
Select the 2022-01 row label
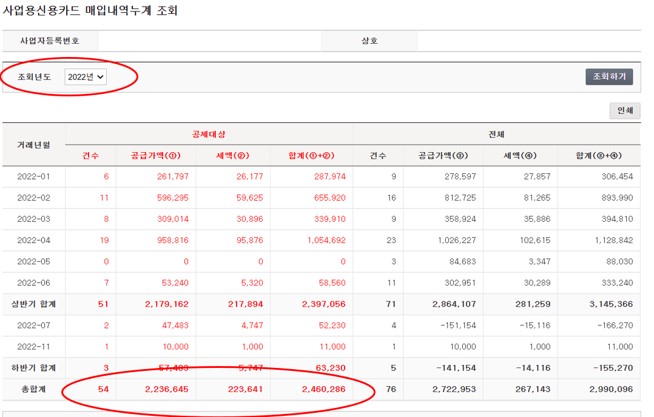pos(33,176)
